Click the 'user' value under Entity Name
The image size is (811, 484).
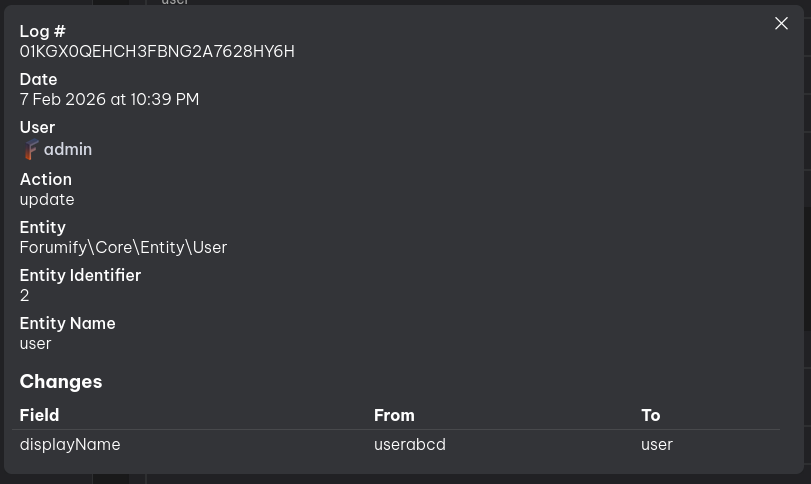click(35, 344)
